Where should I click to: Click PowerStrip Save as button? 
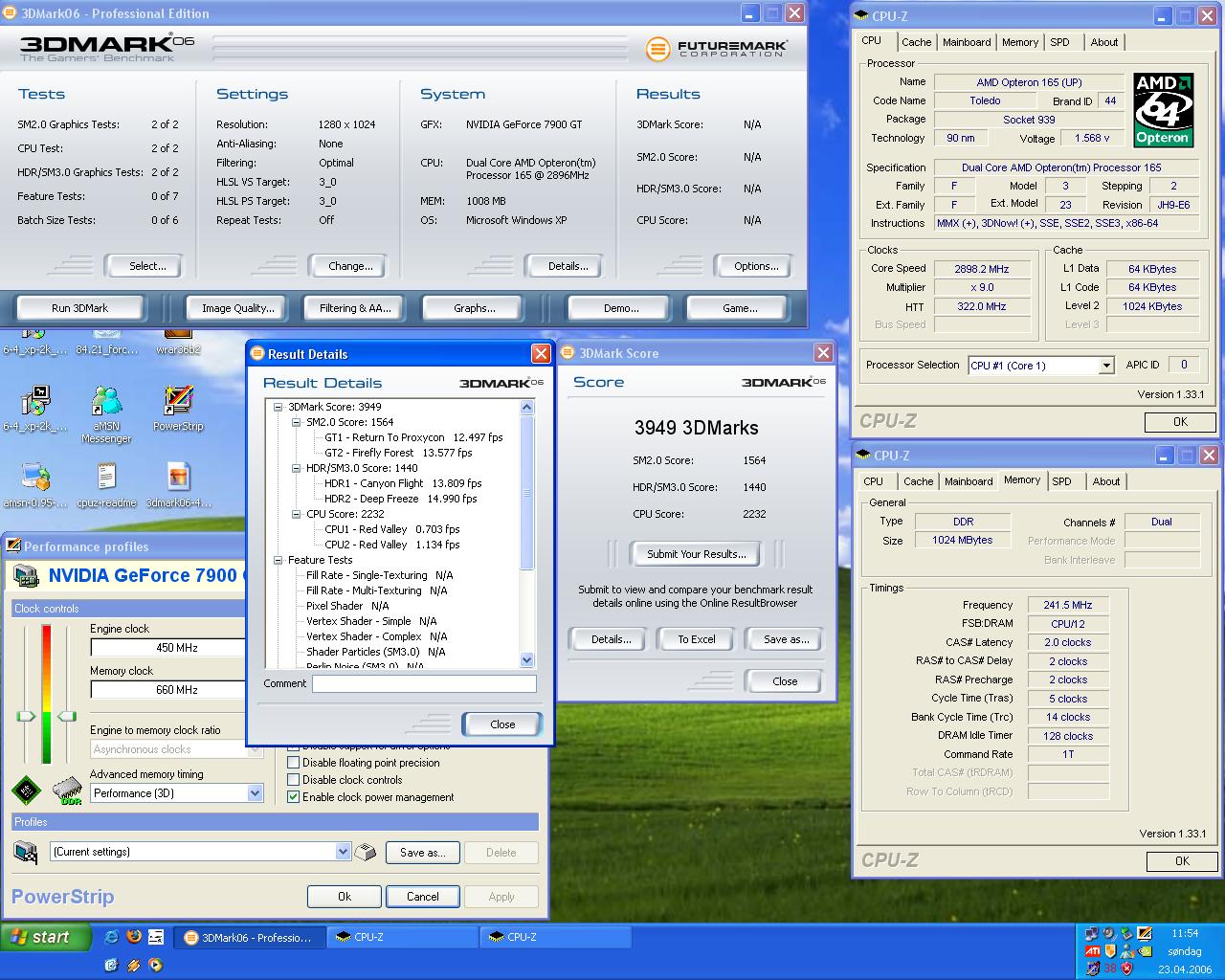(x=423, y=853)
